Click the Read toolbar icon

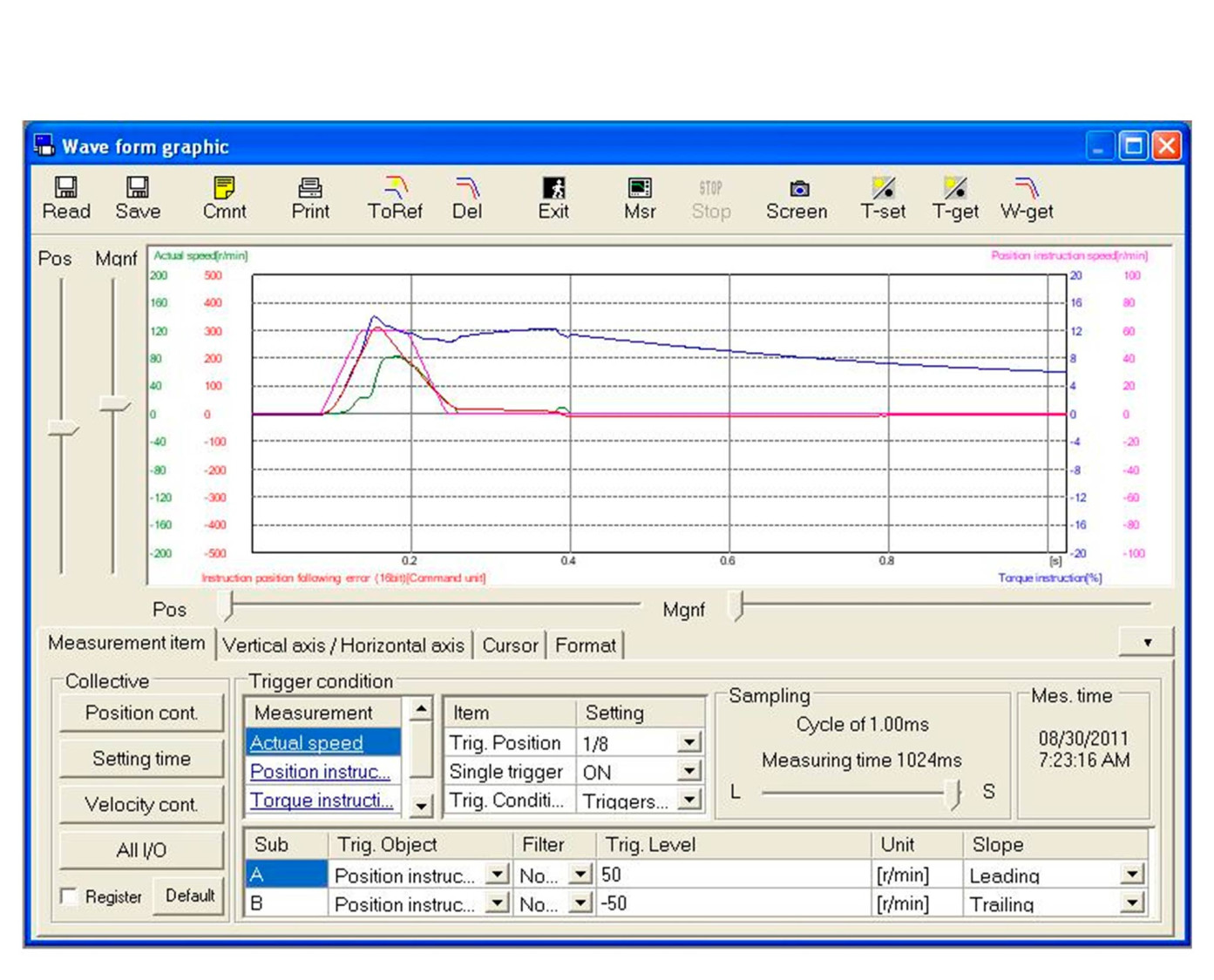pyautogui.click(x=66, y=198)
